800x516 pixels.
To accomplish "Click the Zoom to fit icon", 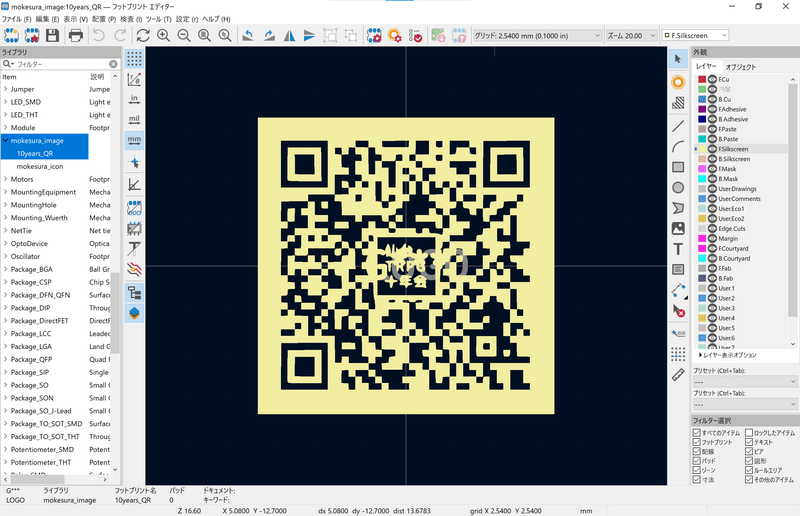I will pos(204,36).
